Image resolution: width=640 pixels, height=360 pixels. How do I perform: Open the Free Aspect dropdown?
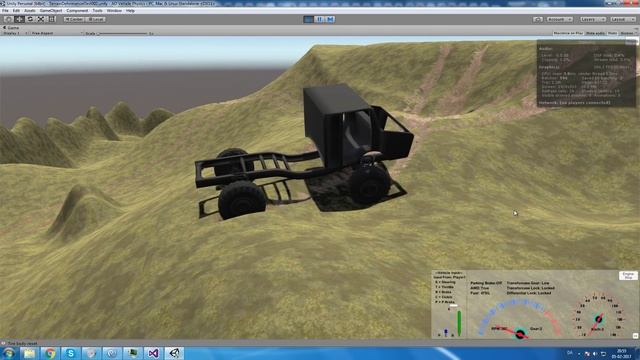56,33
